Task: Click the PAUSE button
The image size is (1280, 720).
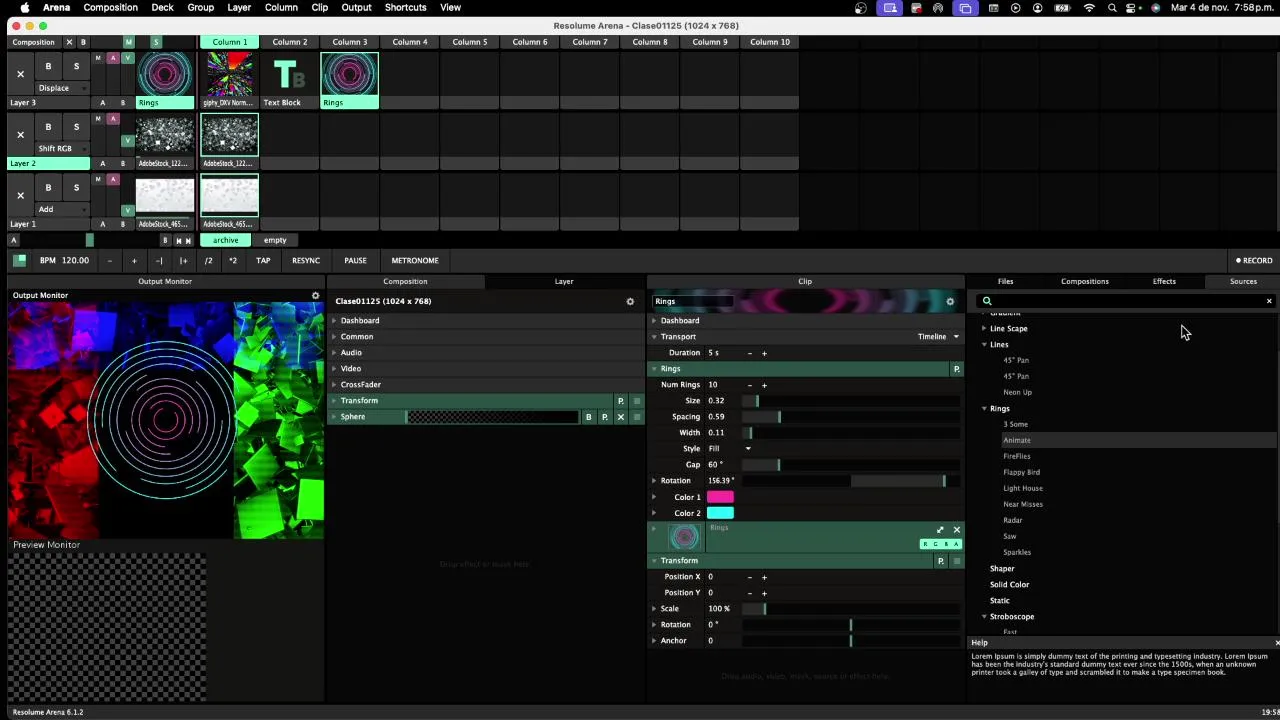Action: tap(355, 261)
